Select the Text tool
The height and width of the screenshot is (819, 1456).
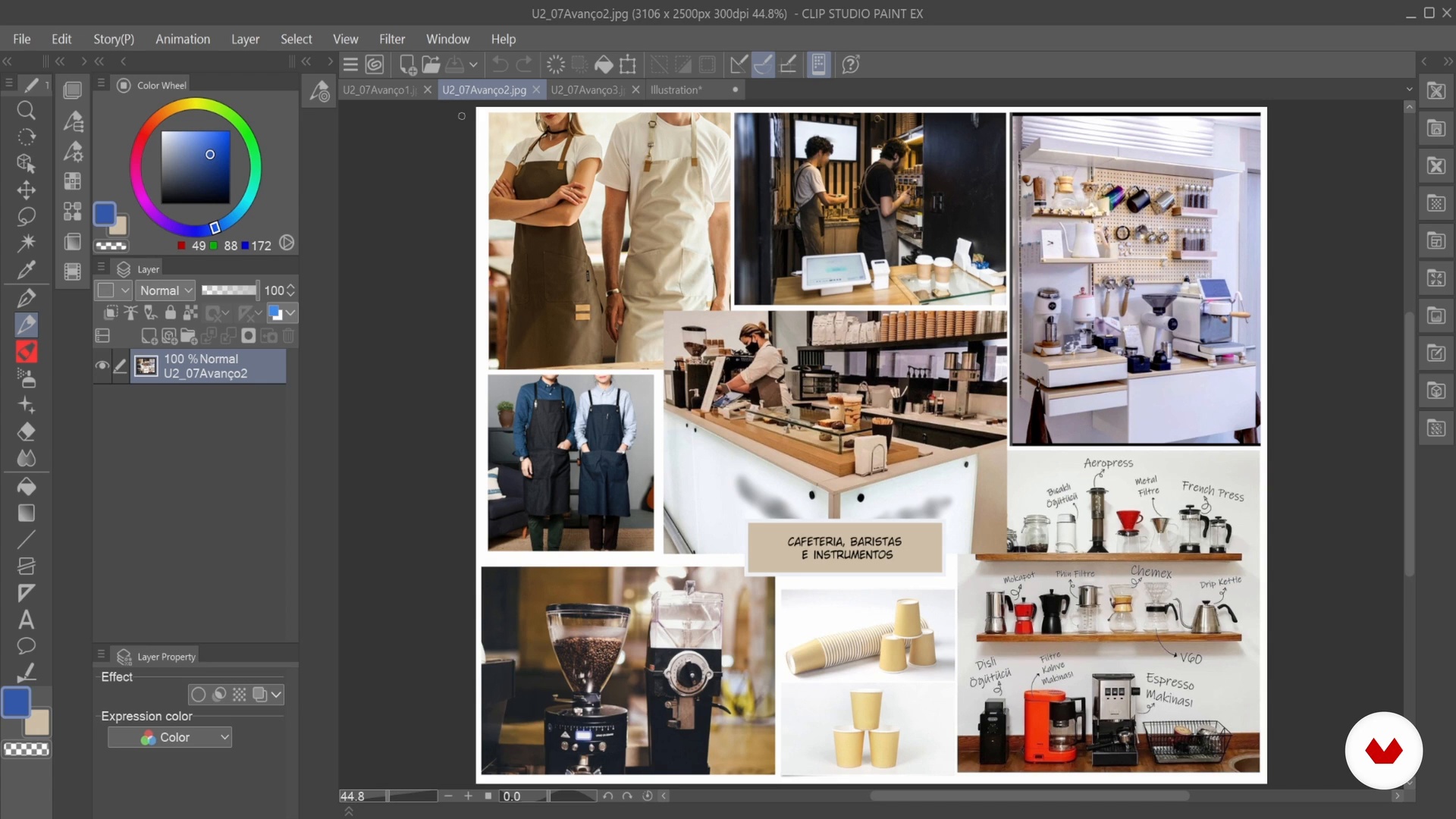[26, 620]
